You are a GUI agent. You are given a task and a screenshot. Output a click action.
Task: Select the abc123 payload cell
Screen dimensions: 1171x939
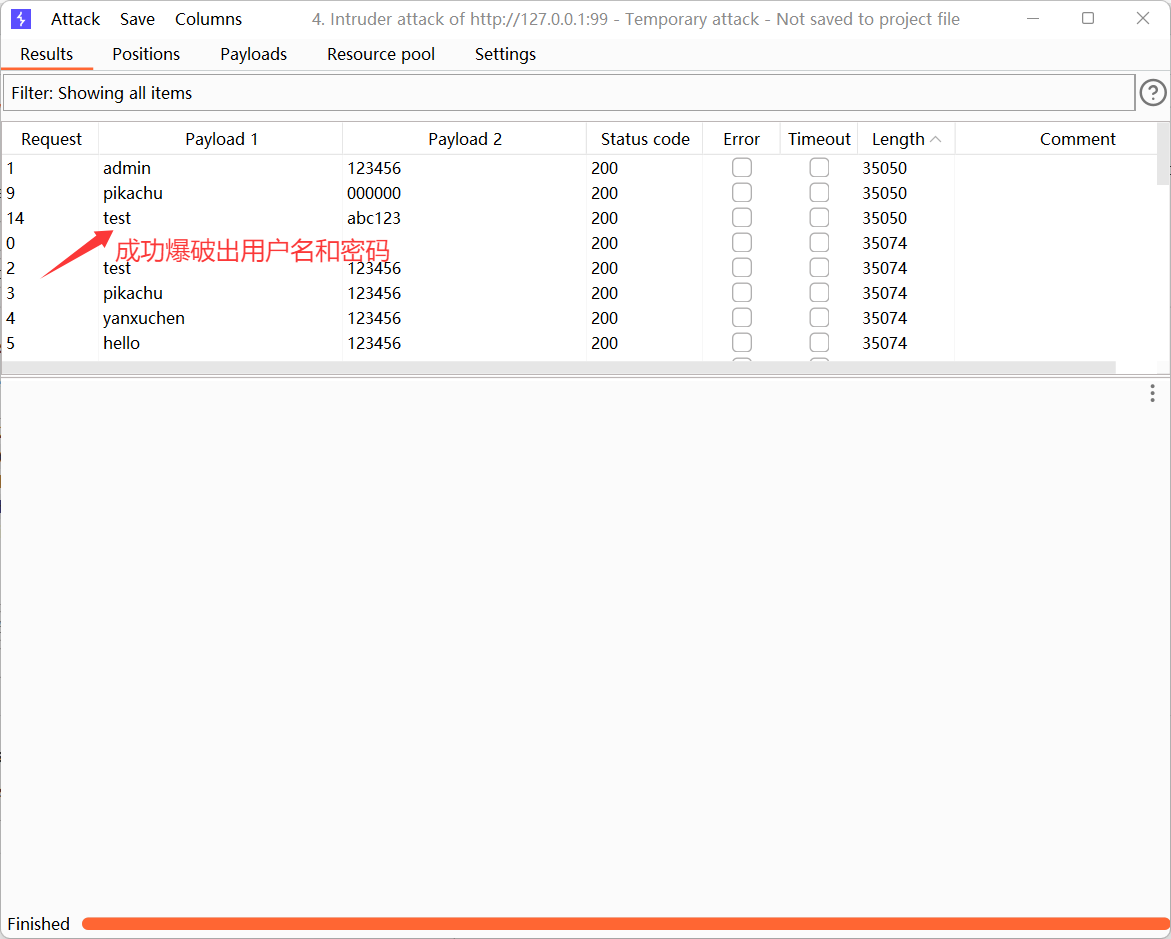click(465, 218)
